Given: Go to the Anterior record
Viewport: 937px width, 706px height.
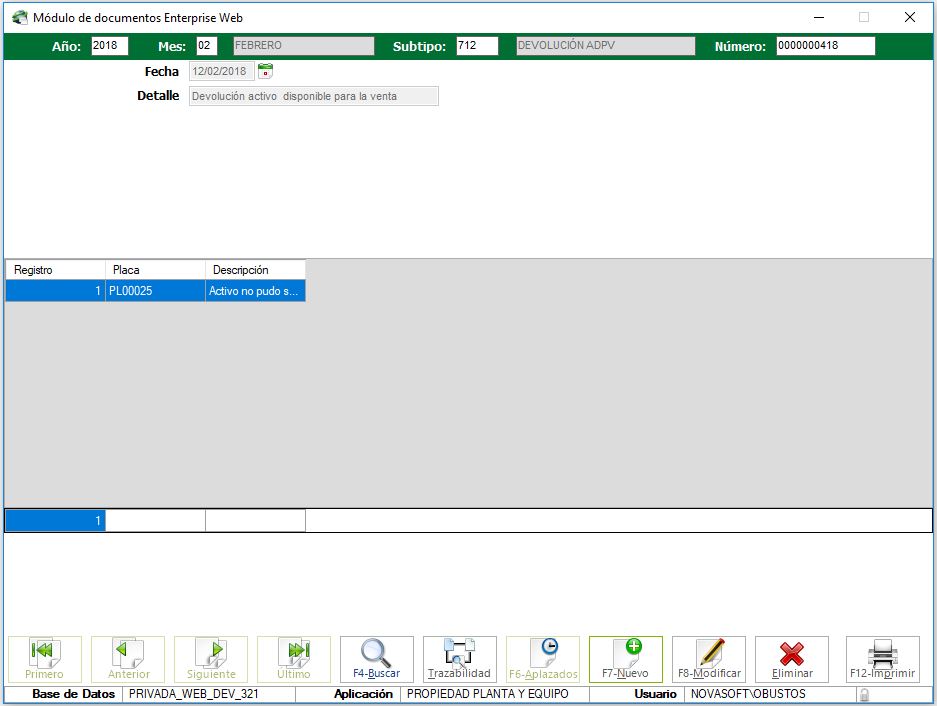Looking at the screenshot, I should point(128,659).
